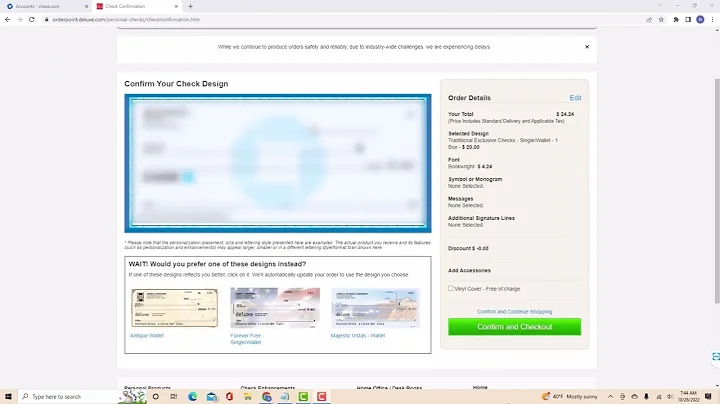This screenshot has height=404, width=720.
Task: Switch to the Accounts chase.com tab
Action: [44, 6]
